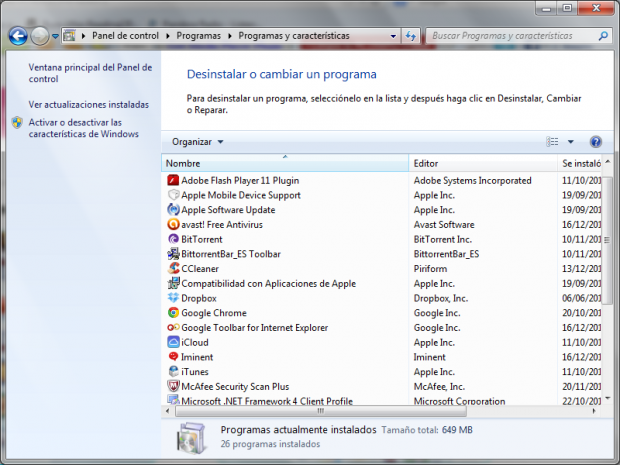
Task: Click the horizontal scrollbar right arrow
Action: (594, 411)
